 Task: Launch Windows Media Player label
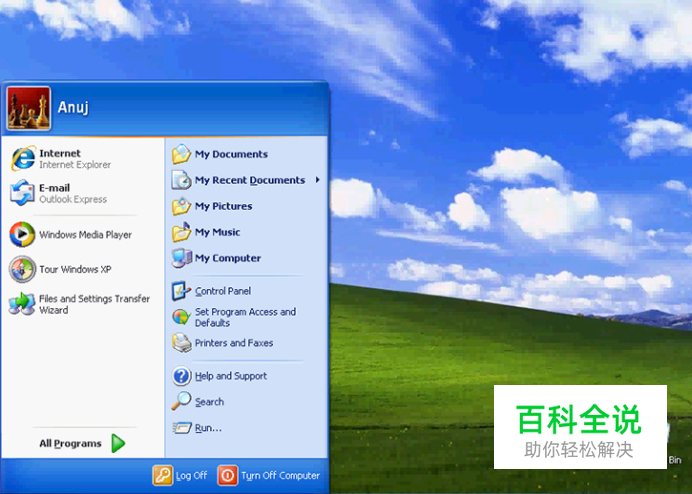coord(85,234)
